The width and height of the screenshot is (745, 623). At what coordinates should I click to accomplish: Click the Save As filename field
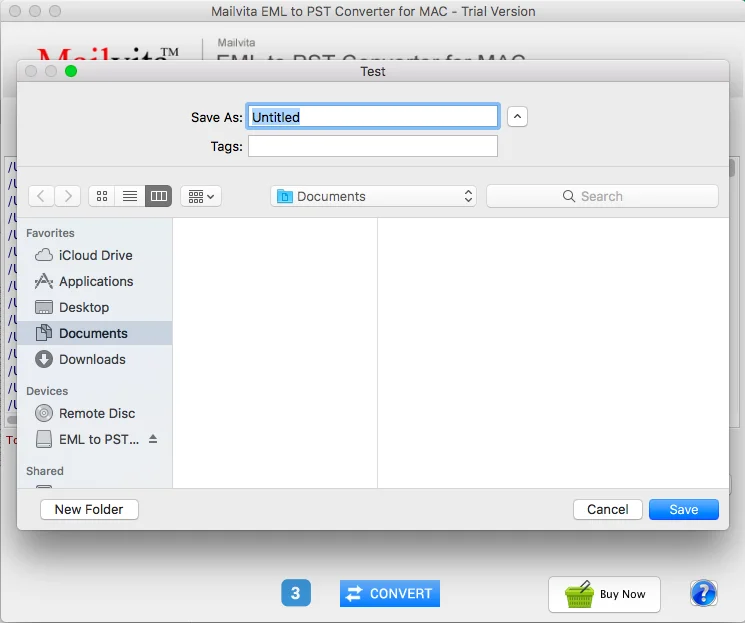pyautogui.click(x=373, y=116)
